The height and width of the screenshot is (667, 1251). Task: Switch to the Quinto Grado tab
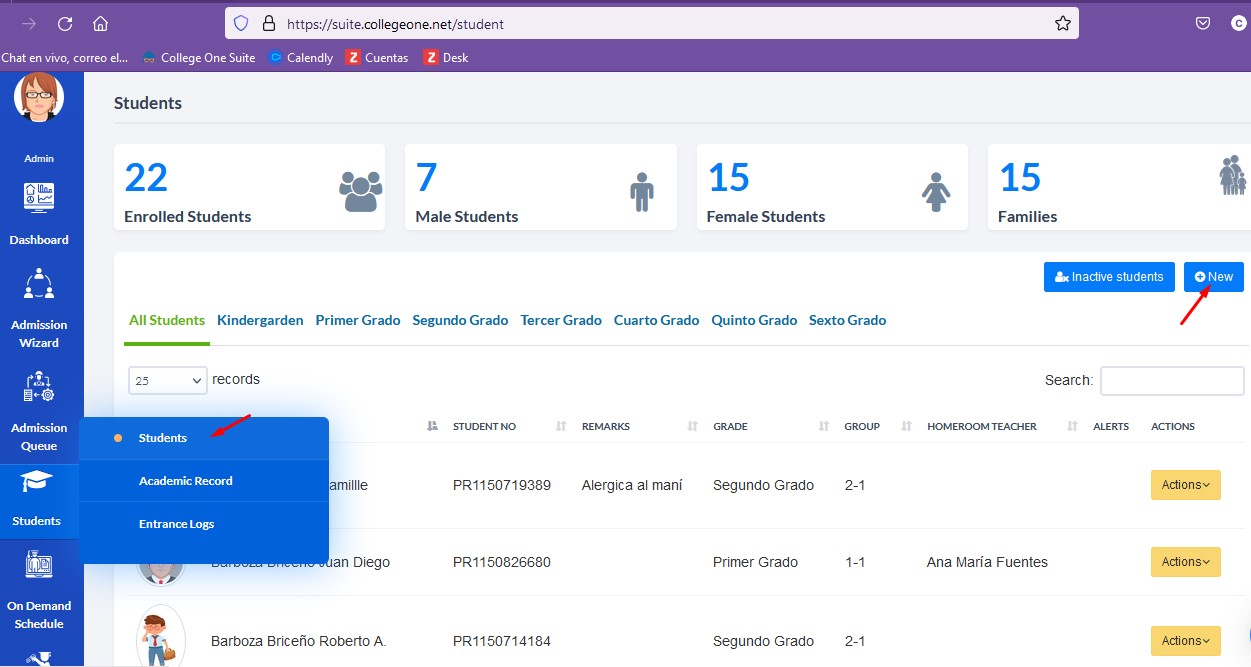tap(754, 321)
